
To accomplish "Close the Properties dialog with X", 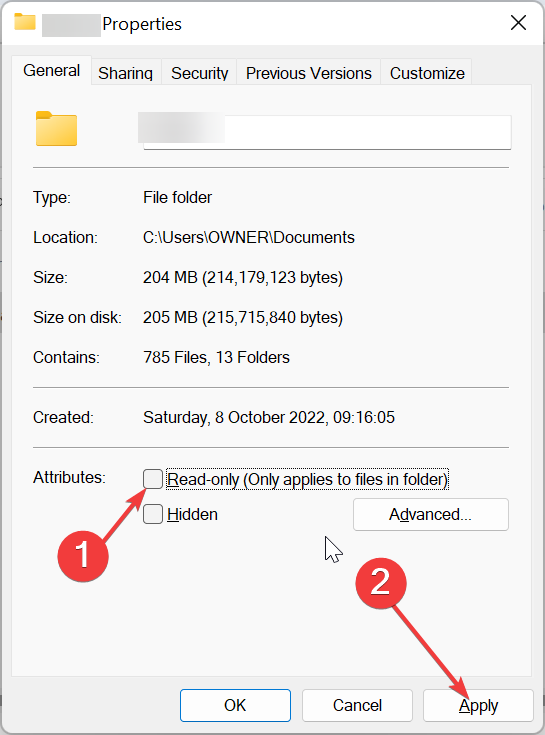I will (518, 22).
